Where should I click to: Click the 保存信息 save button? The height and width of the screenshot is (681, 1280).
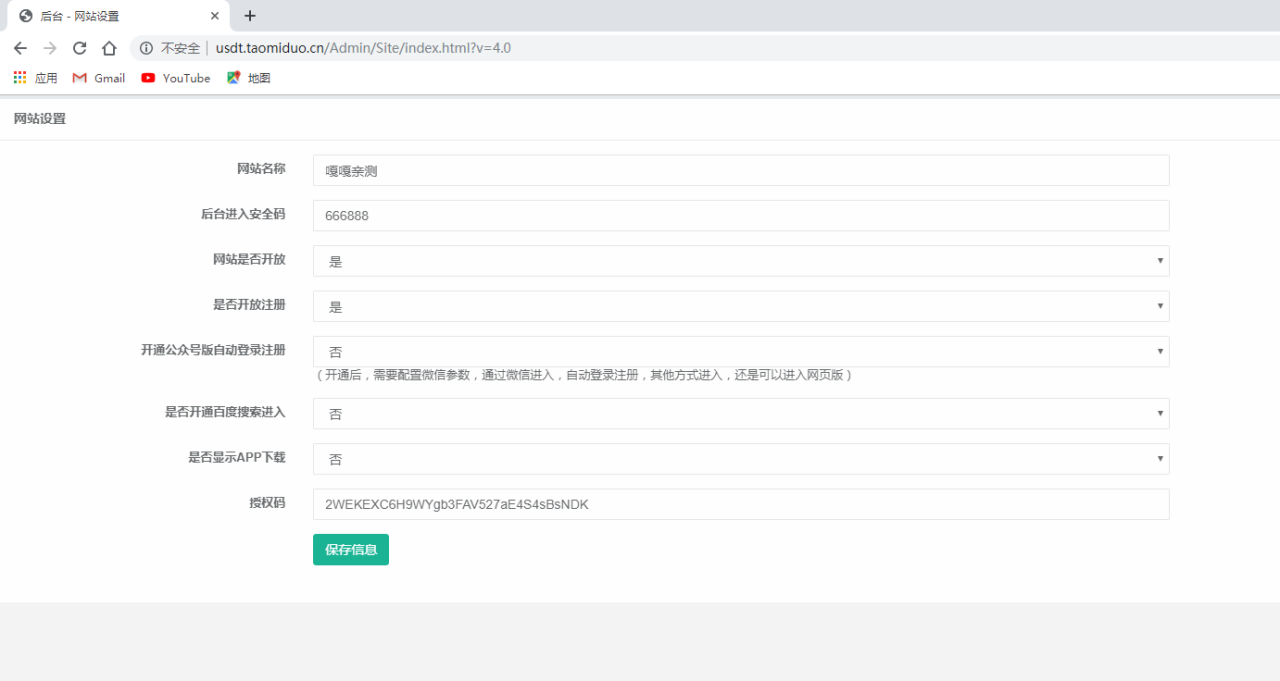click(350, 549)
